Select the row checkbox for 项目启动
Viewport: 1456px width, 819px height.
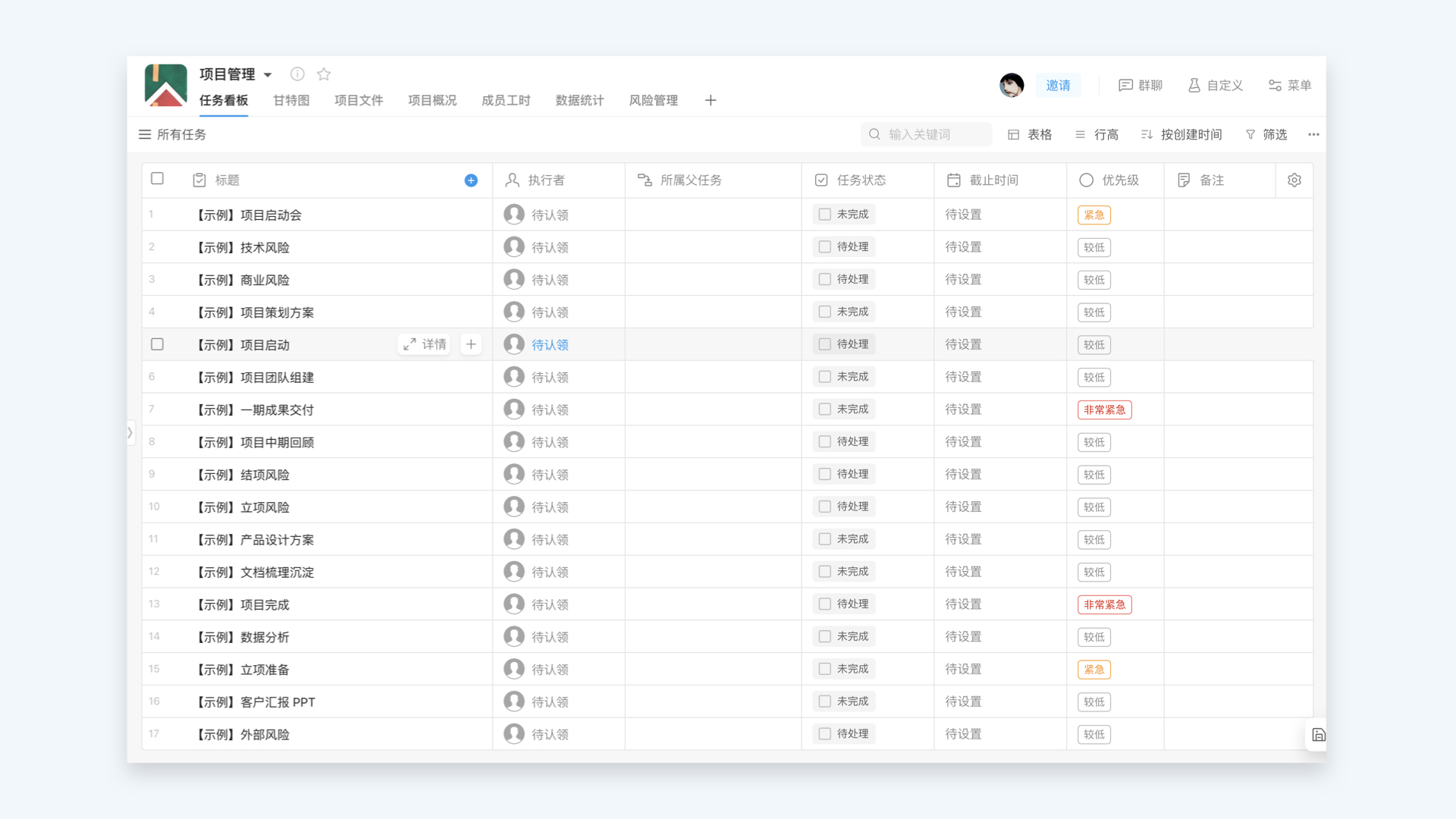coord(158,344)
